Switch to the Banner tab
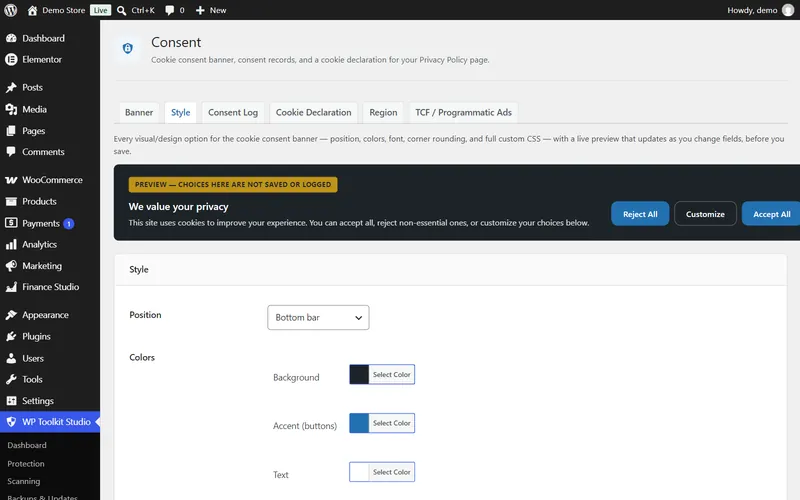The image size is (800, 500). [139, 113]
